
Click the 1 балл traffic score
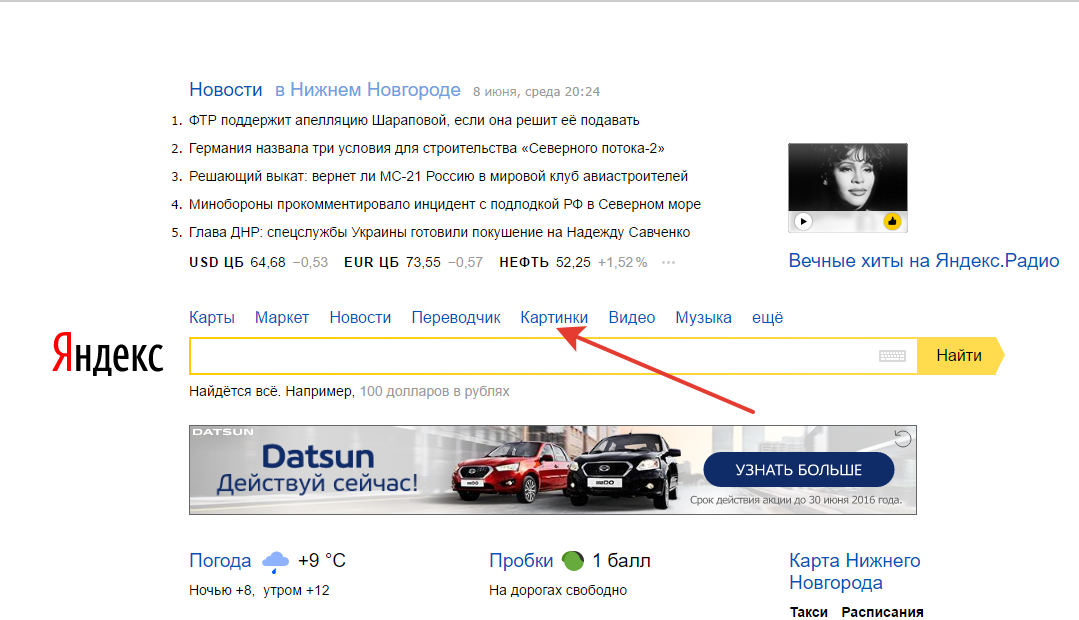621,561
